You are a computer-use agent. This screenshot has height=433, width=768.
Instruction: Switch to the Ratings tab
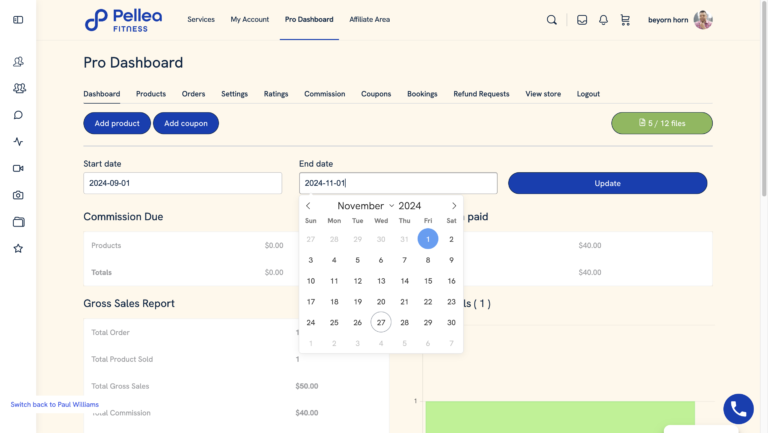(276, 94)
